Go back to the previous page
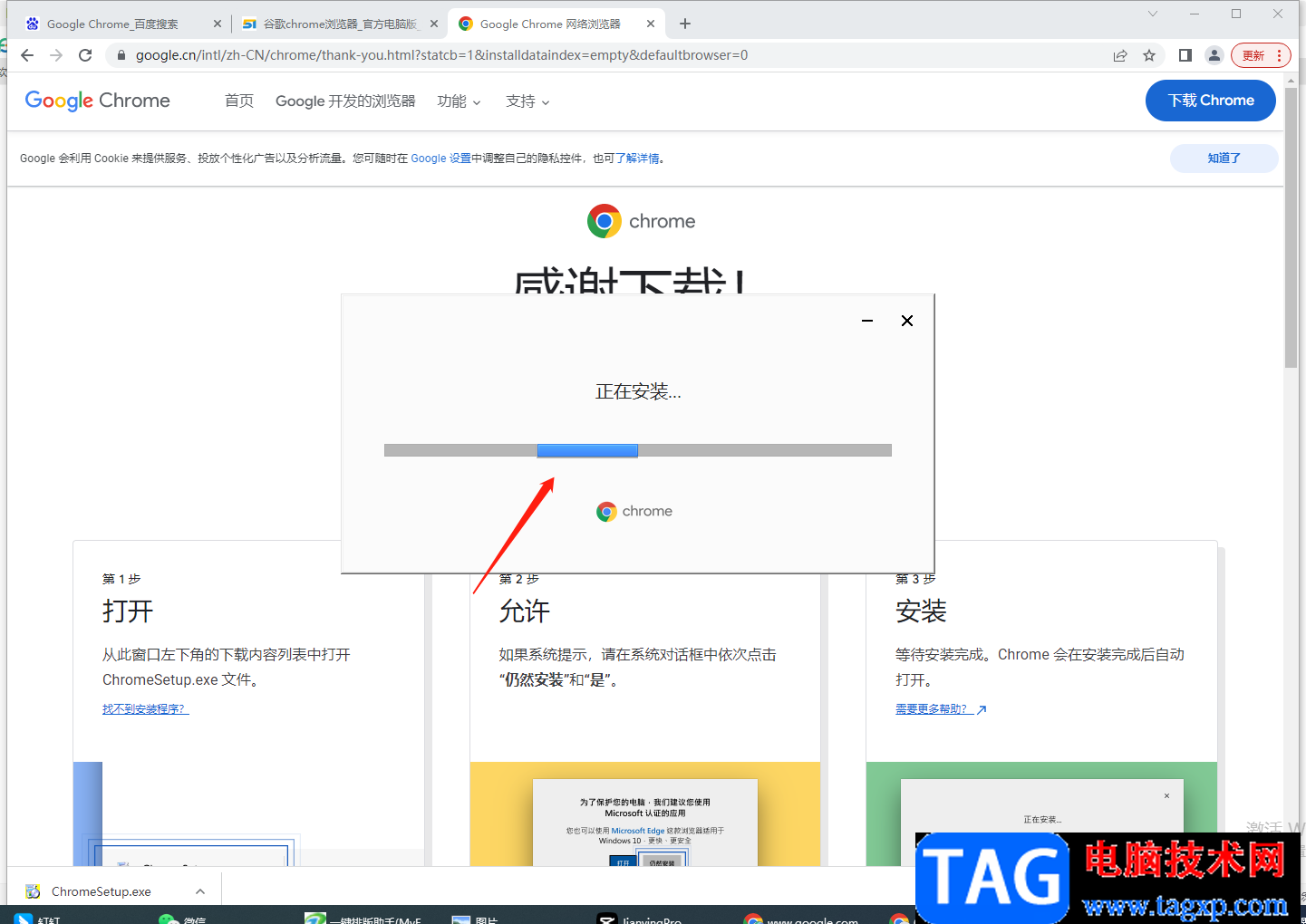1306x924 pixels. (x=27, y=55)
